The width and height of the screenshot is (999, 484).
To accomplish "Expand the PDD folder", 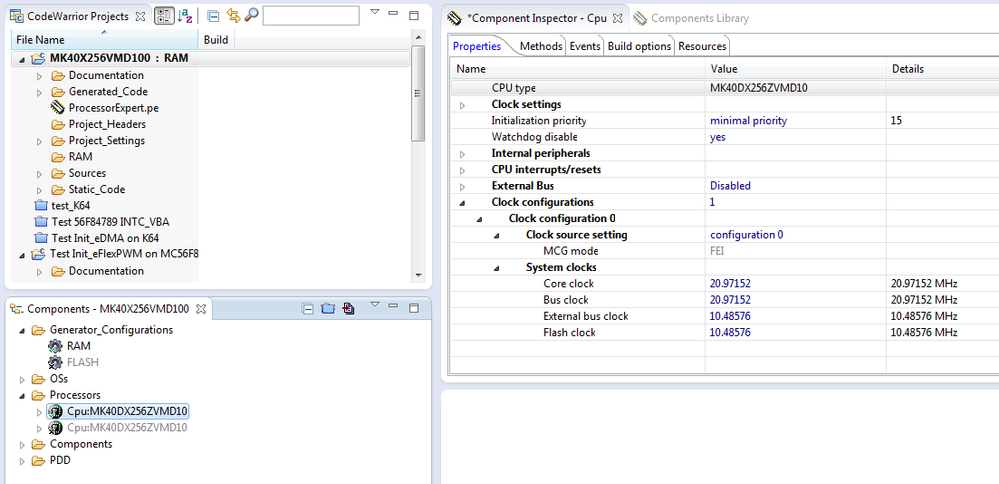I will pos(22,460).
